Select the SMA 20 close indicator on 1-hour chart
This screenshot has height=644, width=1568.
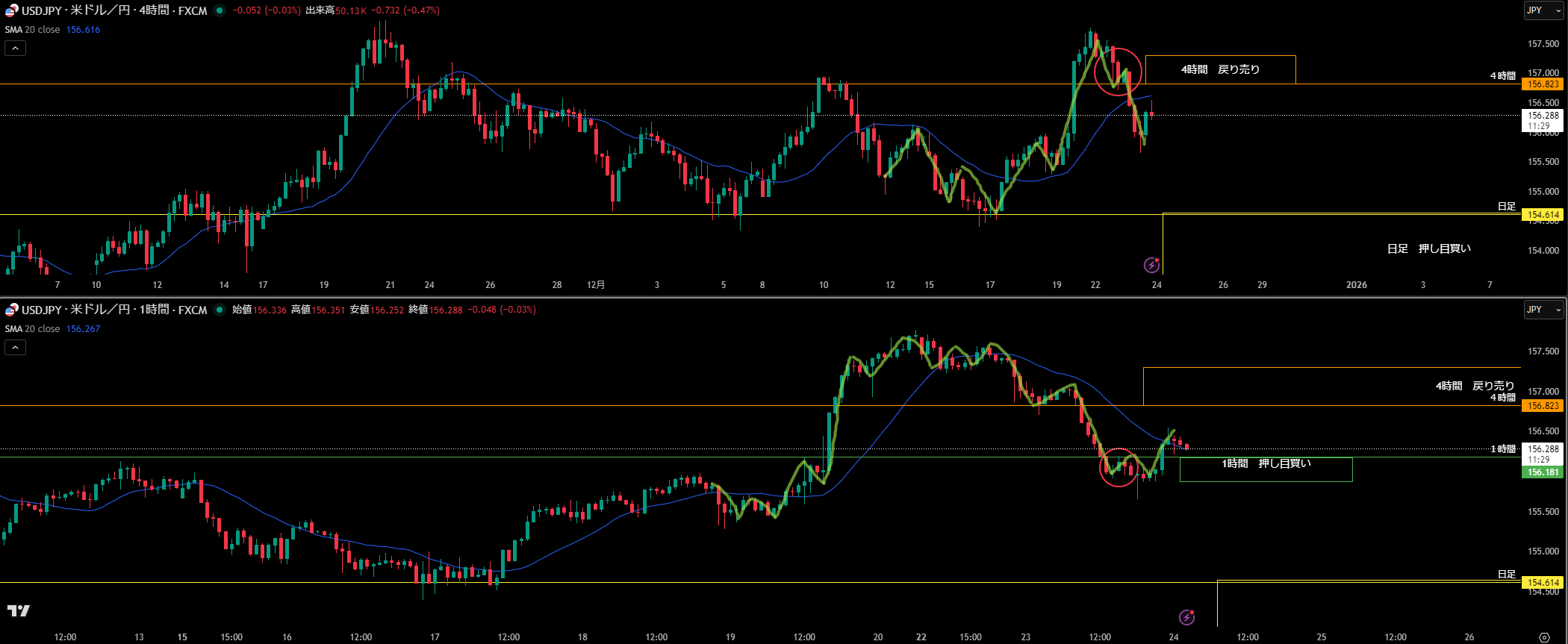pos(33,329)
